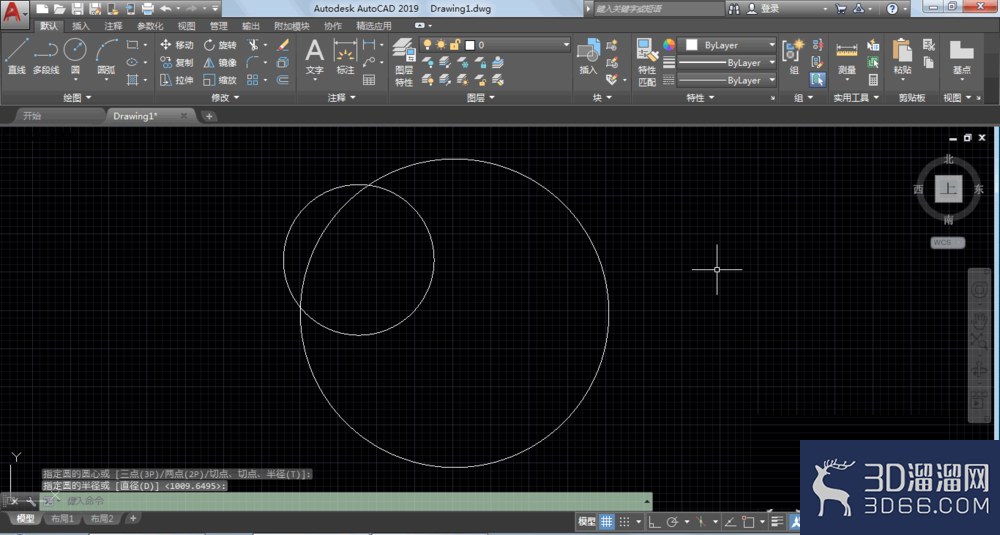Select the 圆 (Circle) tool
The image size is (1000, 535).
75,57
